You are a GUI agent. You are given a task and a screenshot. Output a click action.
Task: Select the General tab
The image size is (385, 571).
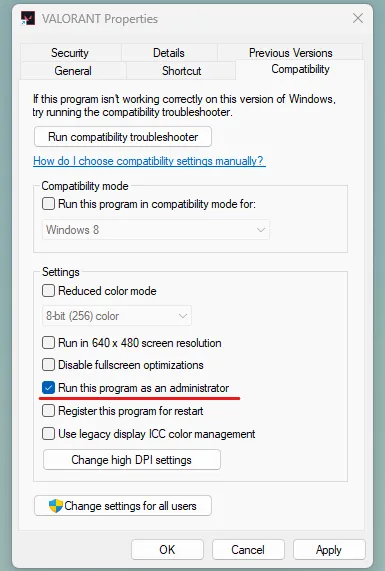coord(73,71)
